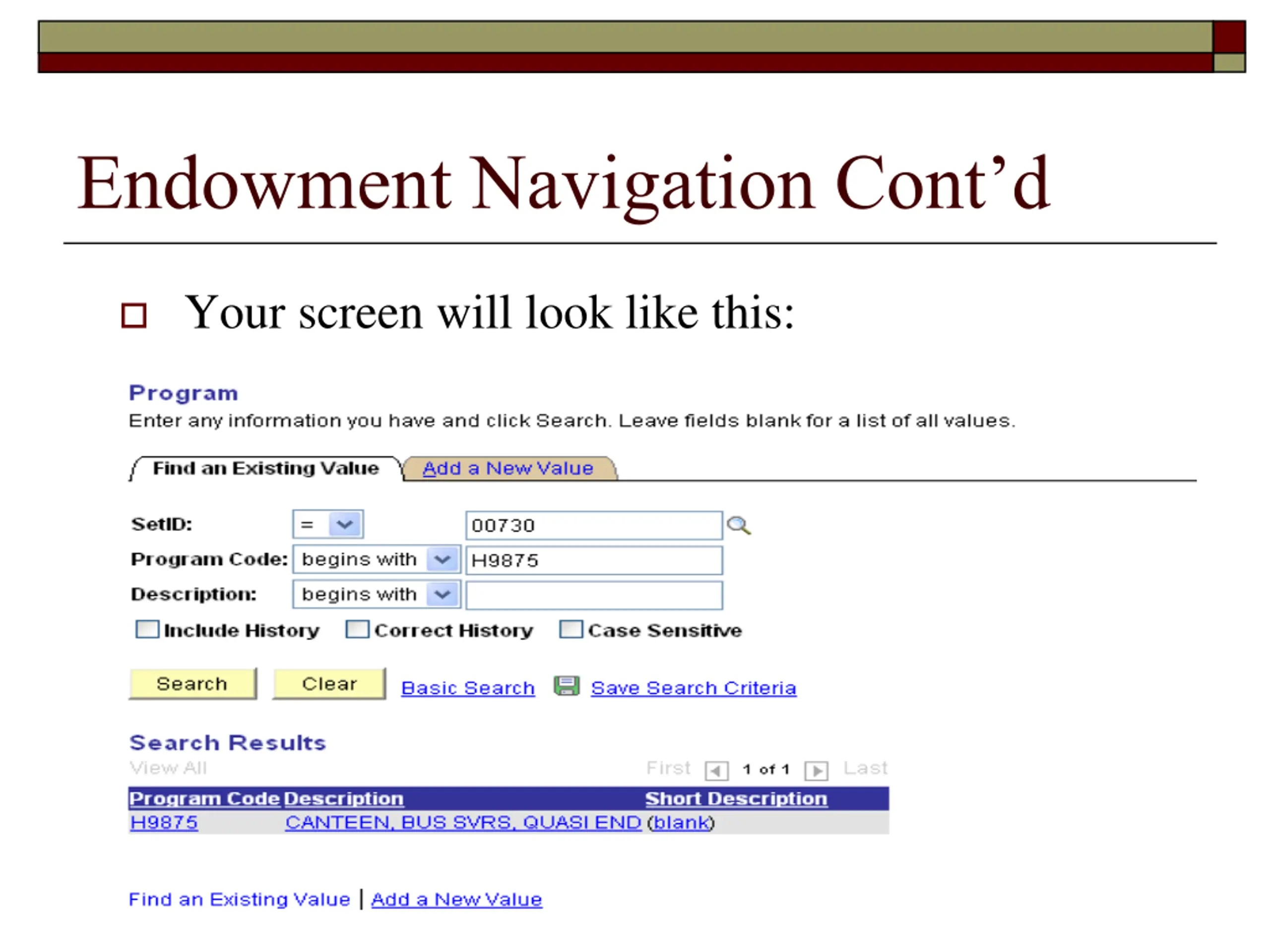Select the Find an Existing Value tab

pyautogui.click(x=266, y=468)
